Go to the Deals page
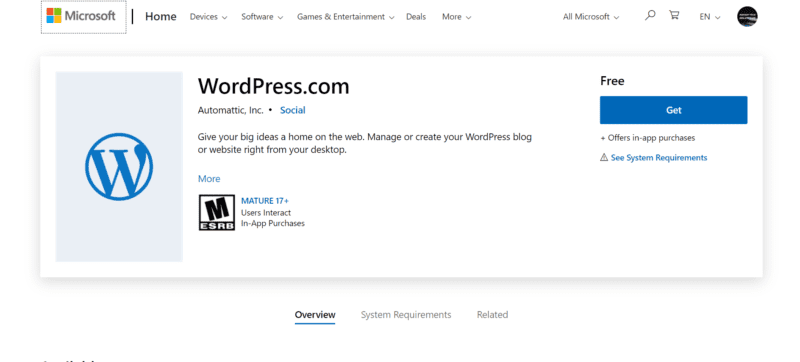 [416, 17]
